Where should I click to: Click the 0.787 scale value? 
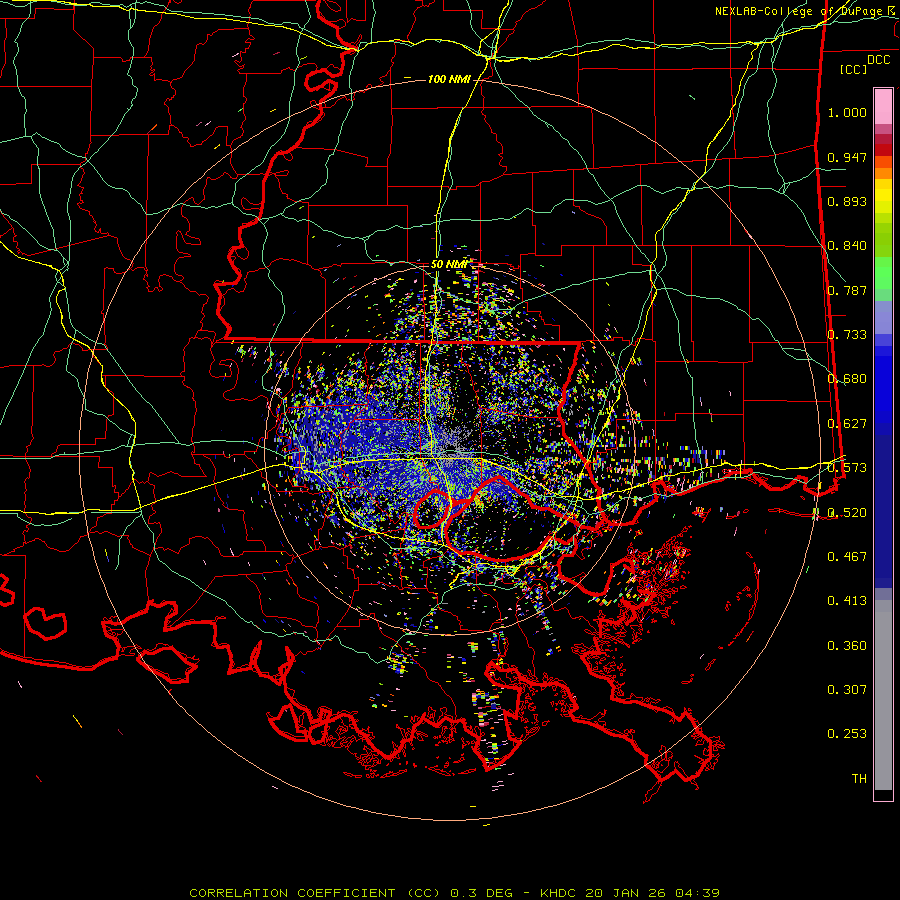(x=847, y=290)
